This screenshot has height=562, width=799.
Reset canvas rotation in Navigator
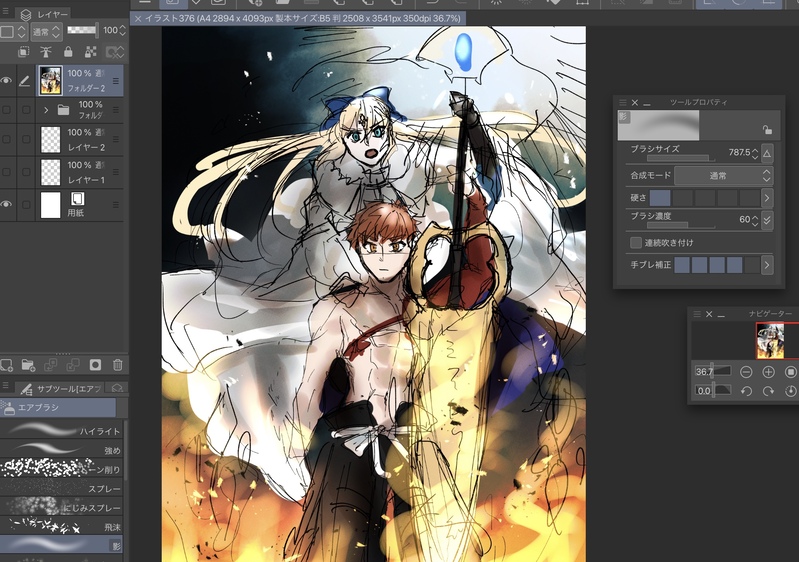(790, 391)
